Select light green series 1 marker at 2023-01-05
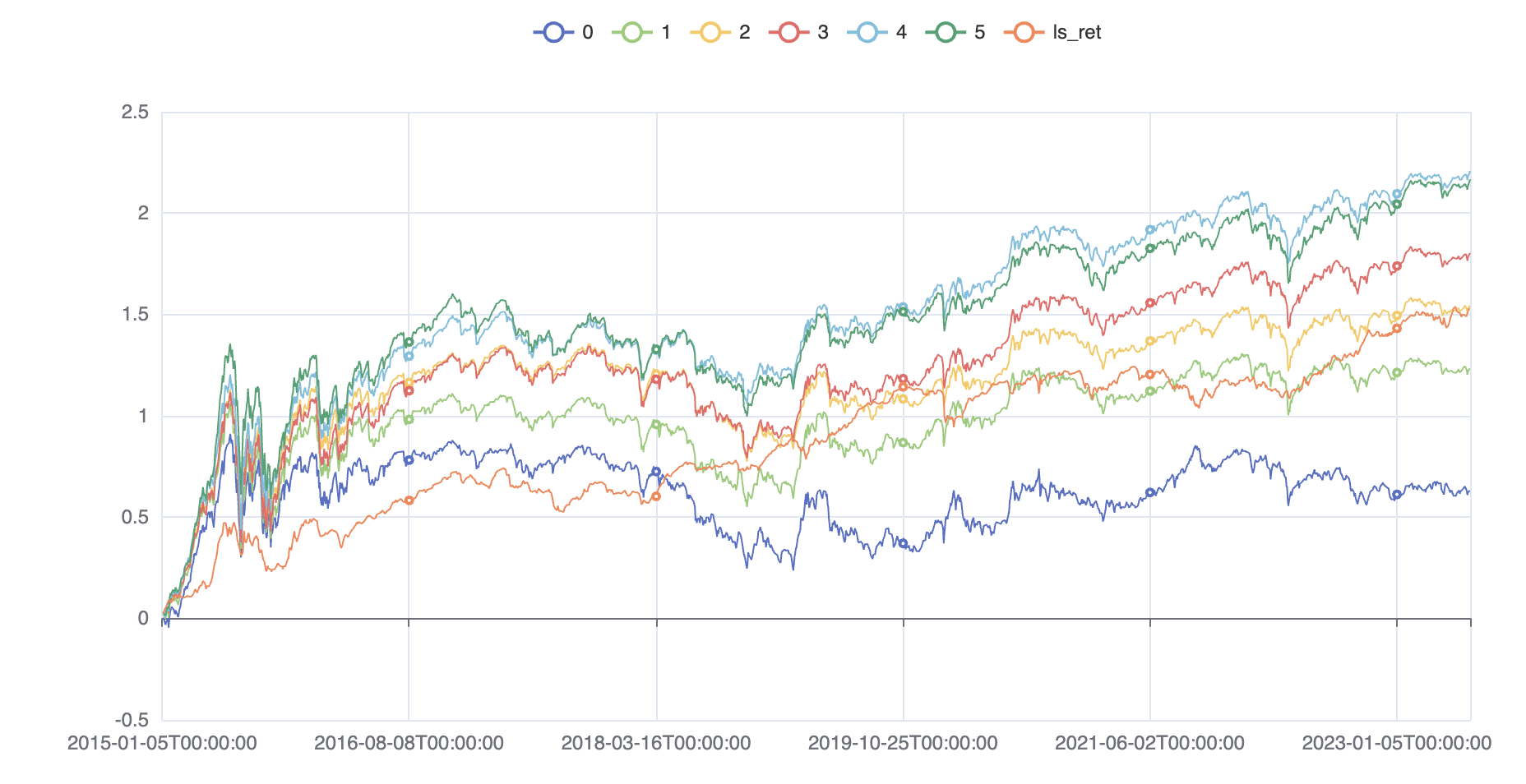This screenshot has width=1526, height=784. [1396, 372]
